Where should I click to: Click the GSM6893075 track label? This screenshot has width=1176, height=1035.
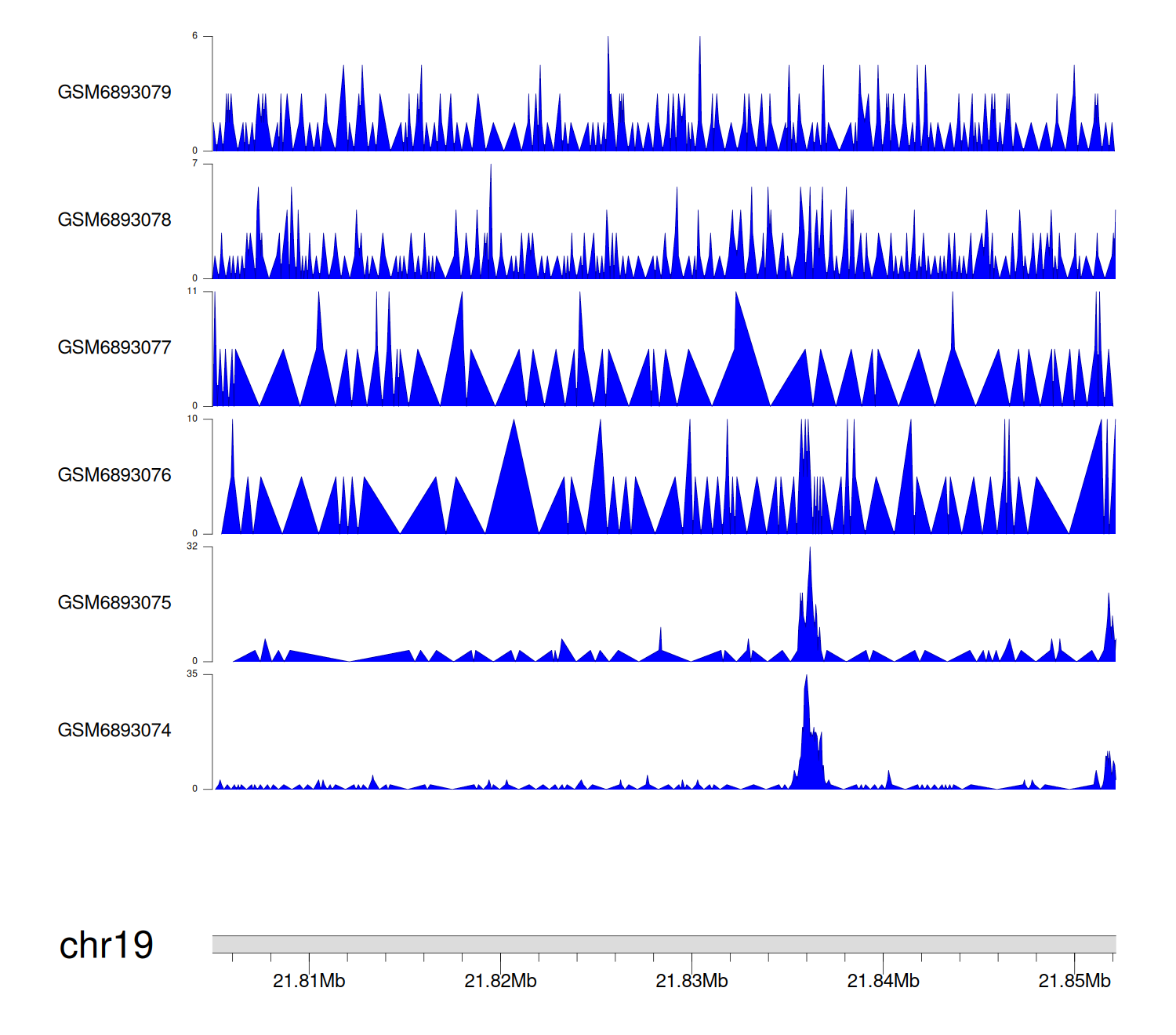114,603
